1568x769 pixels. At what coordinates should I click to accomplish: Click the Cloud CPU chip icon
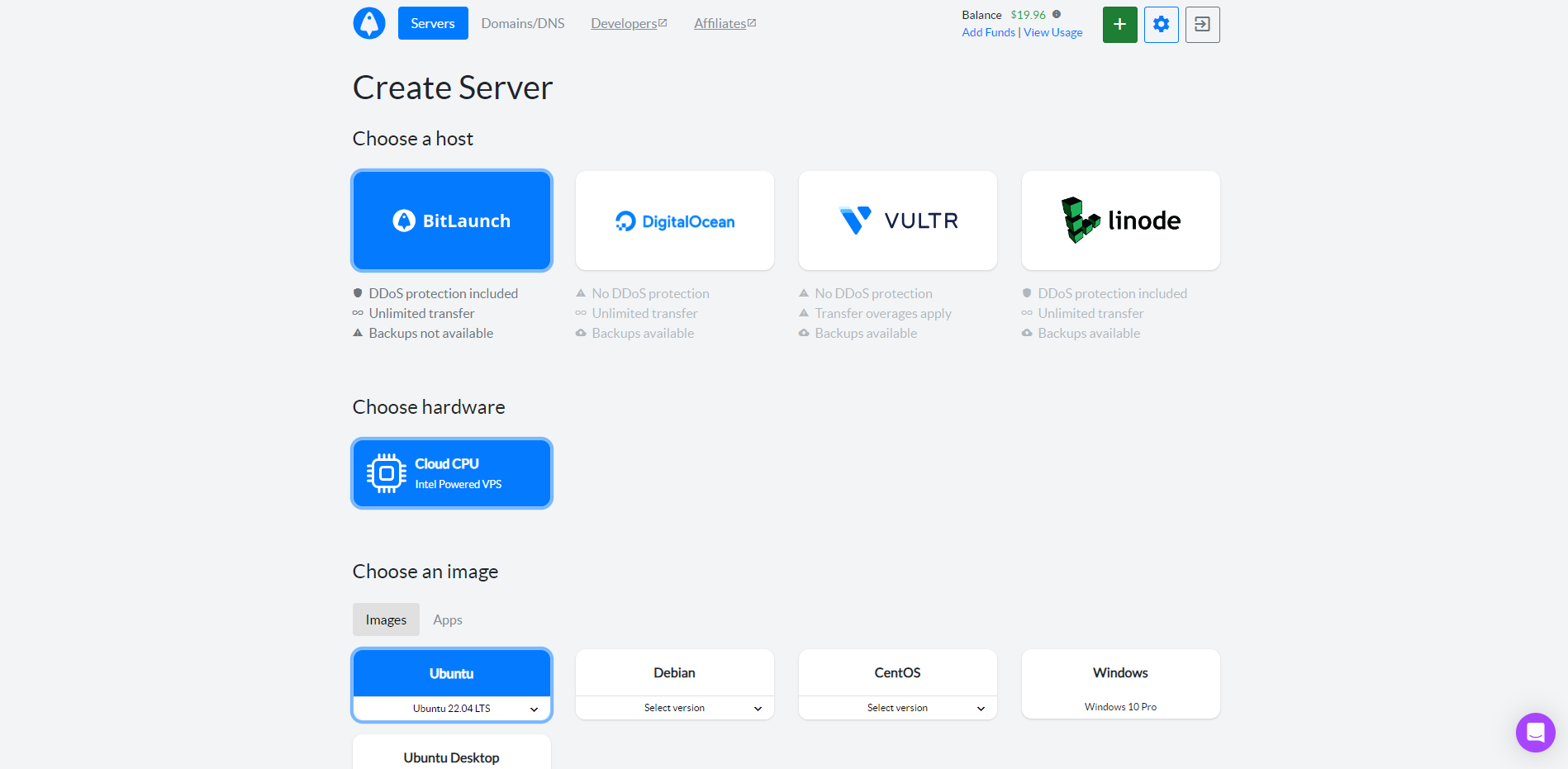pos(387,473)
